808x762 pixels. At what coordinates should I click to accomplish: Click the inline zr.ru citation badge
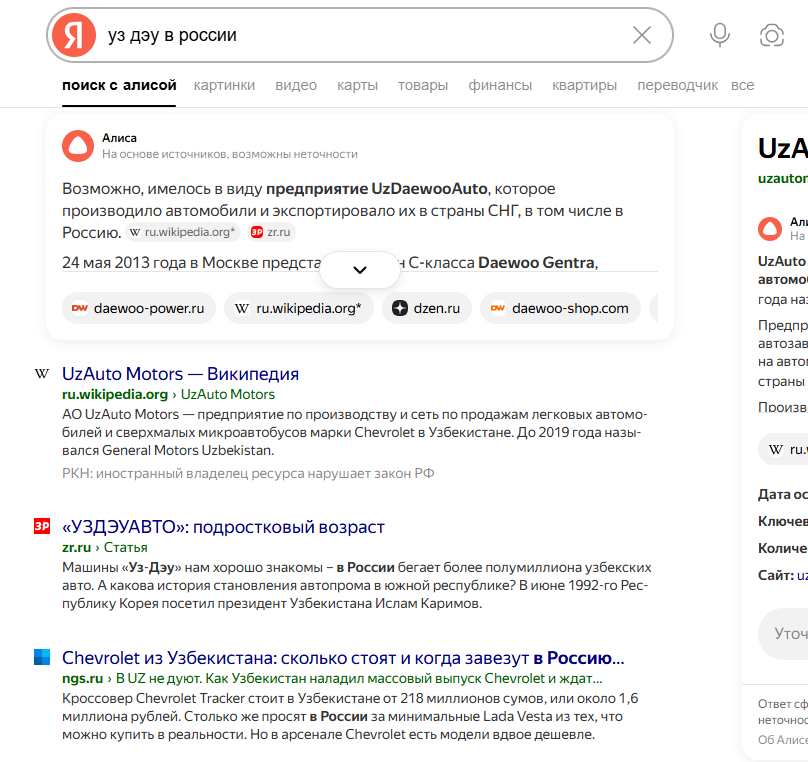coord(272,232)
